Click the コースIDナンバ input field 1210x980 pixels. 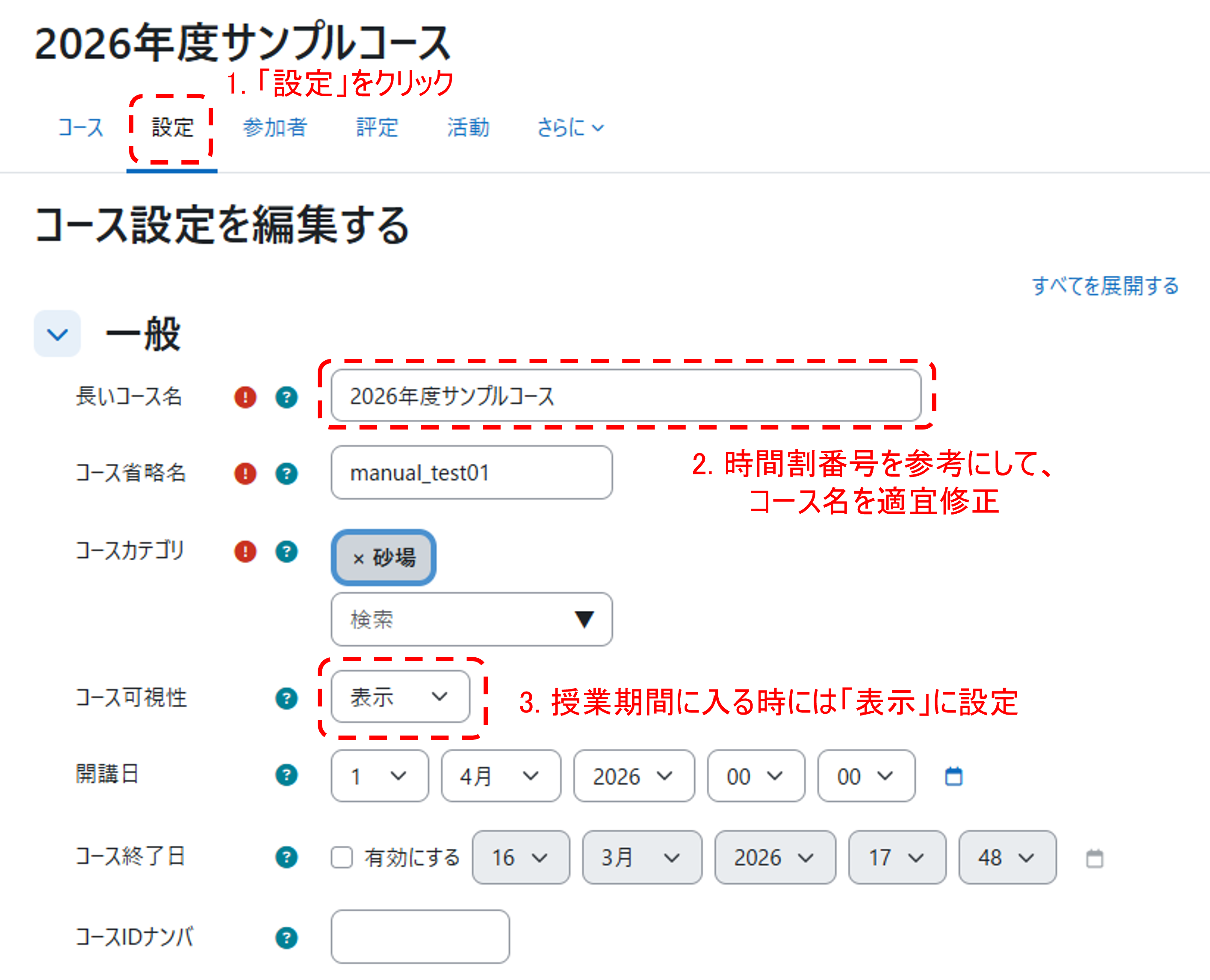tap(420, 936)
